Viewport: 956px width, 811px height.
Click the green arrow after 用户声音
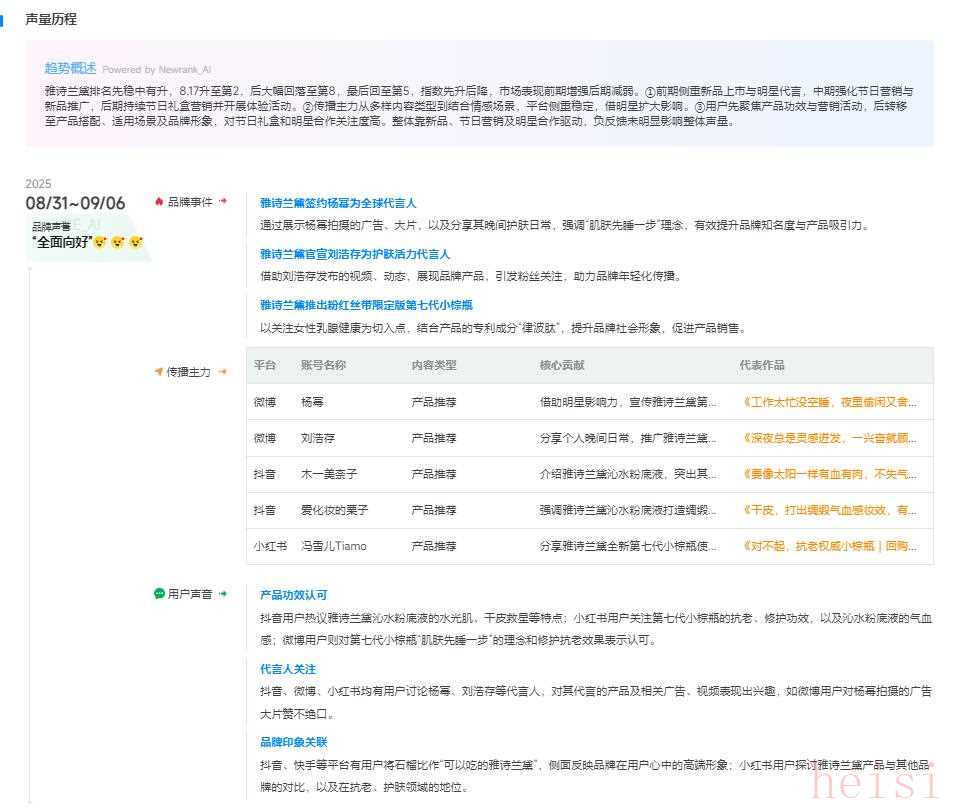(x=223, y=593)
